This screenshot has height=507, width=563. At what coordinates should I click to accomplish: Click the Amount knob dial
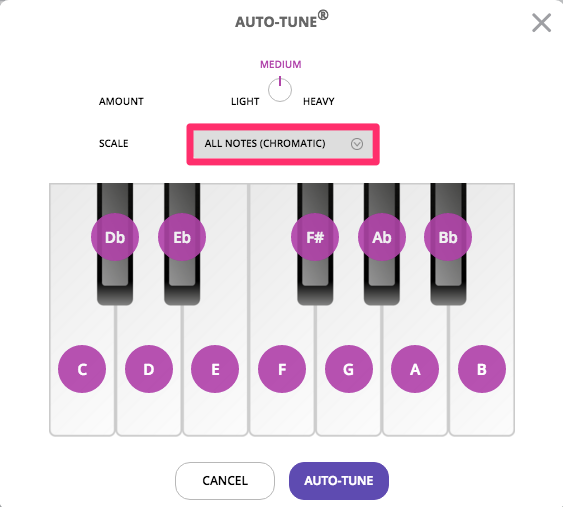click(x=280, y=89)
